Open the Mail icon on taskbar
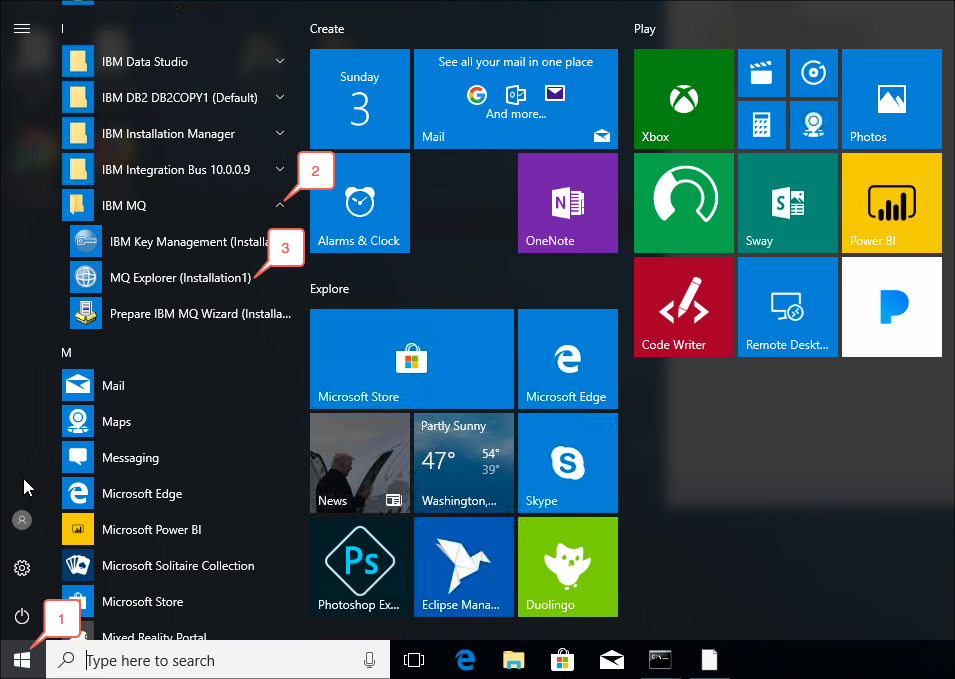The image size is (955, 679). point(611,660)
